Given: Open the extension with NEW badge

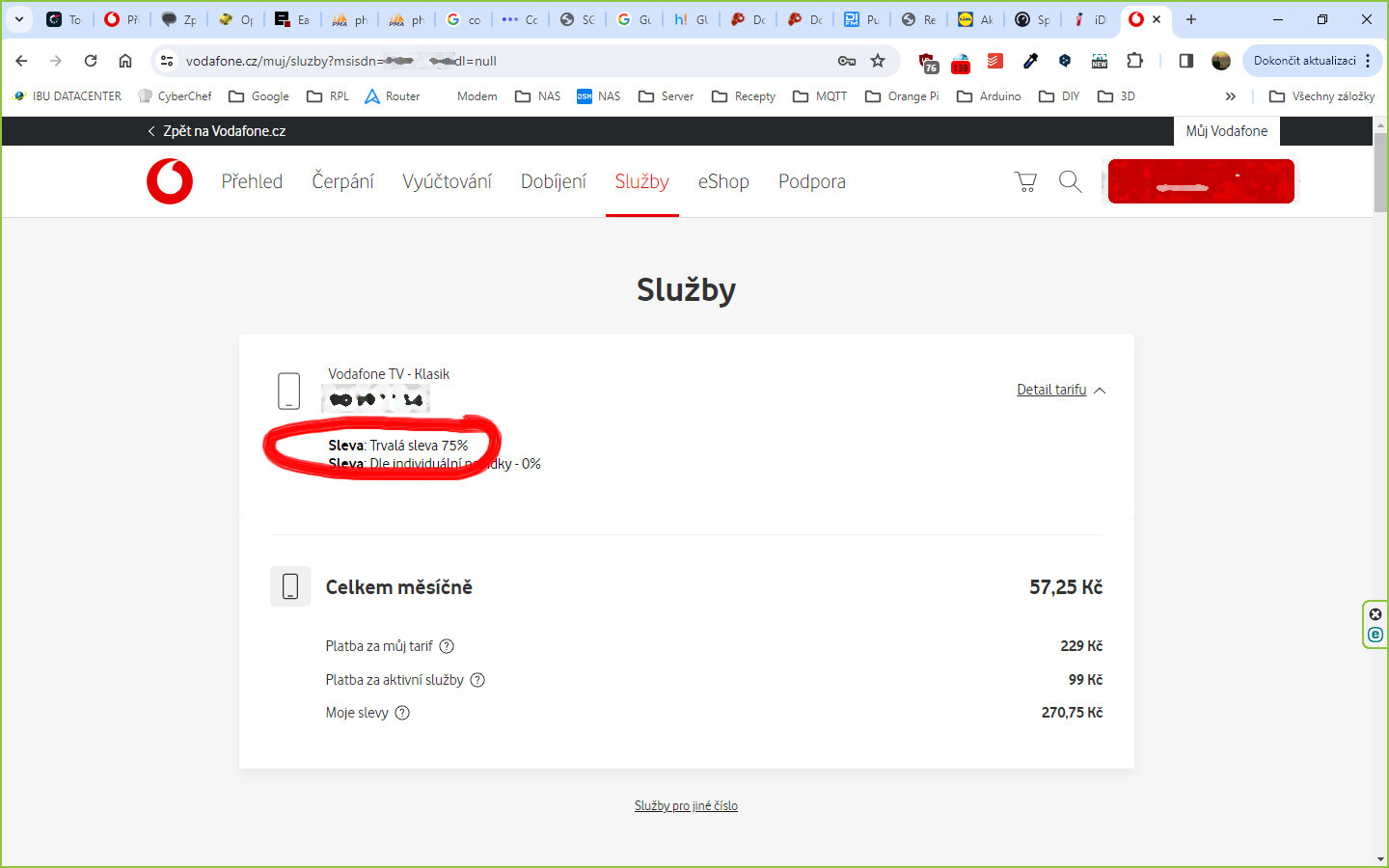Looking at the screenshot, I should tap(1100, 61).
